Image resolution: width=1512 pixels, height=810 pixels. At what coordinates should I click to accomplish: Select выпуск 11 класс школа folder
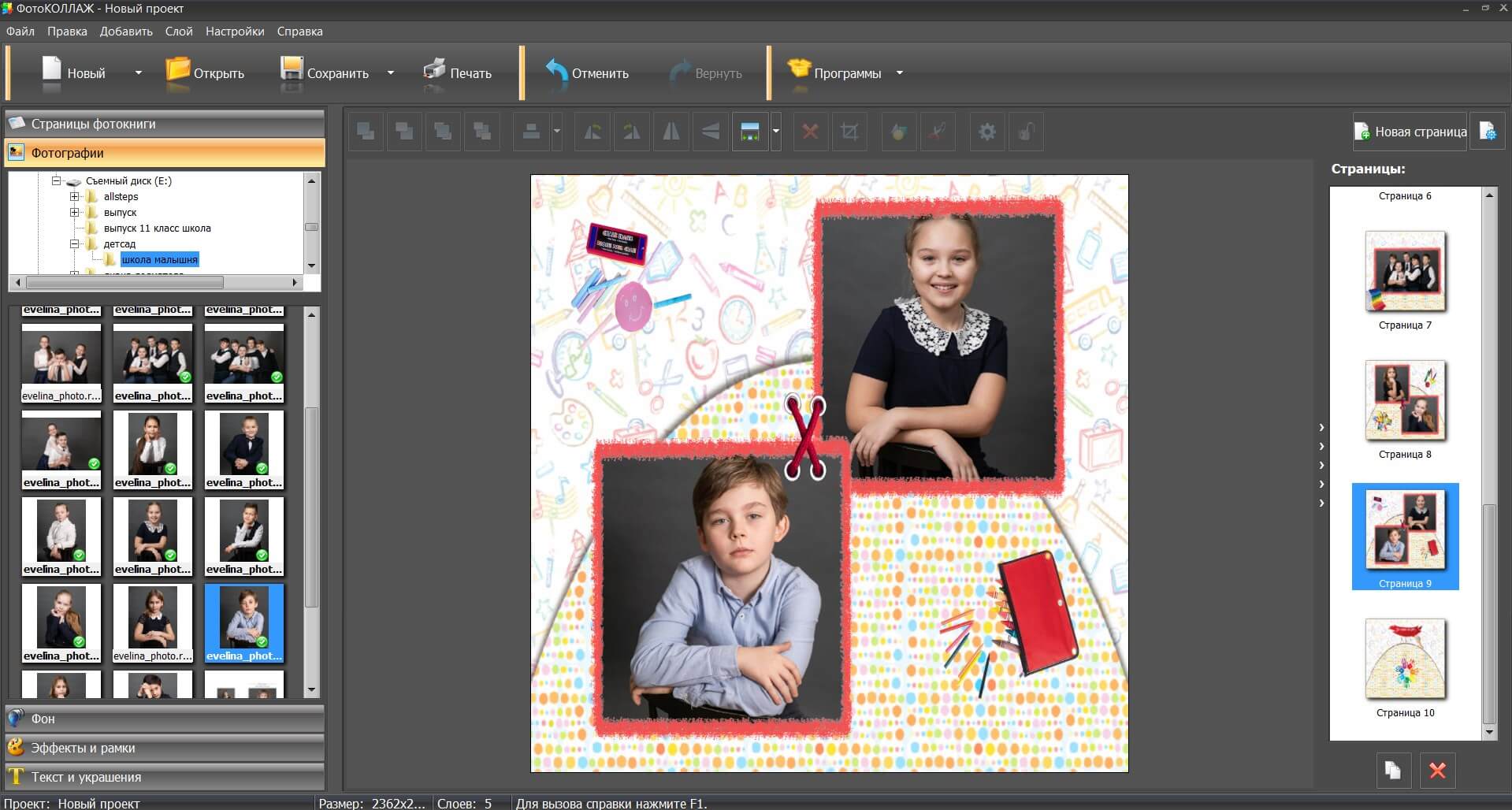[x=158, y=228]
